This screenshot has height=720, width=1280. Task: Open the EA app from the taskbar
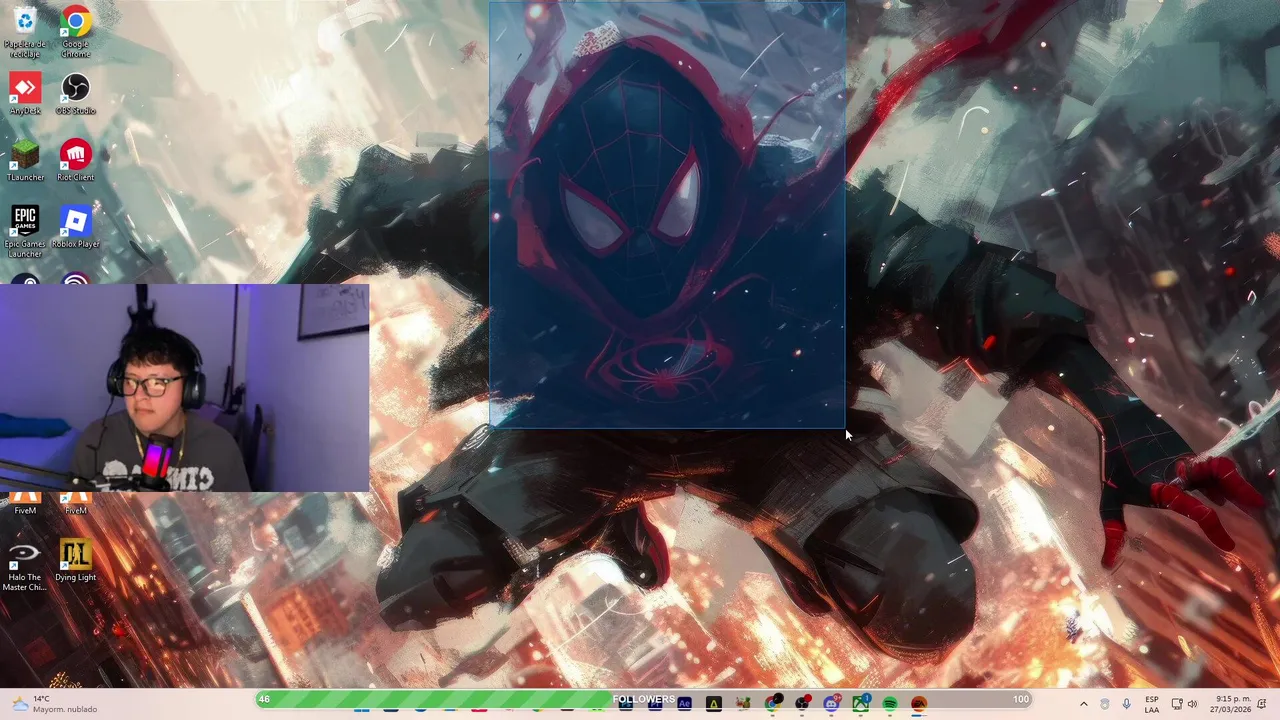click(919, 704)
